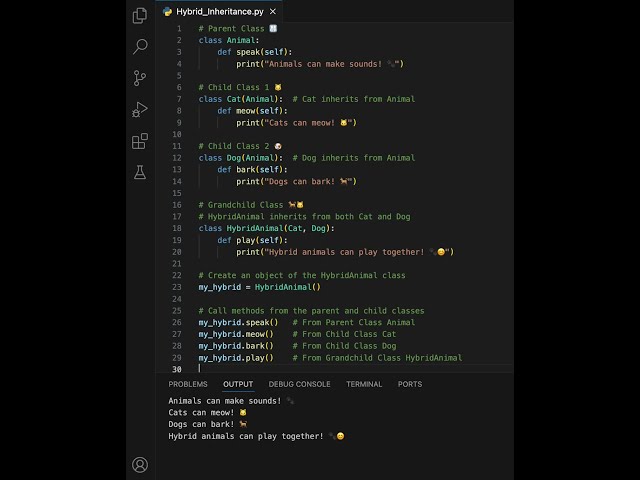Click 'class HybridAnimal(Cat, Dog):' on line 18
Screen dimensions: 640x480
pyautogui.click(x=267, y=228)
